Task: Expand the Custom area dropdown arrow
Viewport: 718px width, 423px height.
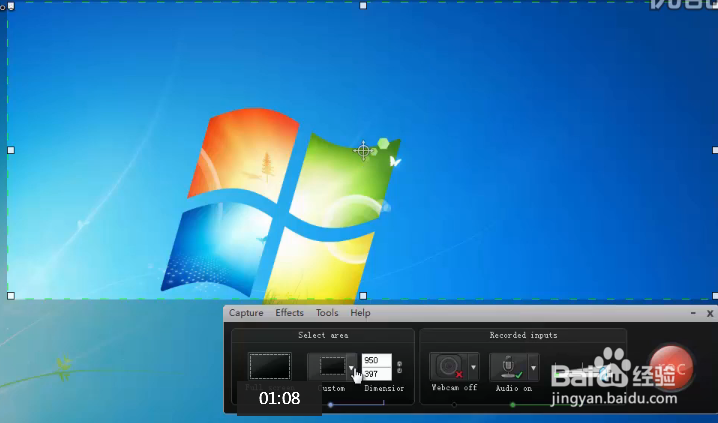Action: 351,367
